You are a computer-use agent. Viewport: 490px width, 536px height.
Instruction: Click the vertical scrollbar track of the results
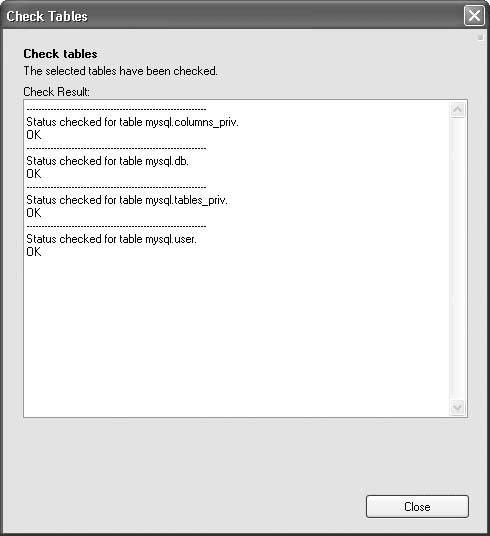(458, 258)
